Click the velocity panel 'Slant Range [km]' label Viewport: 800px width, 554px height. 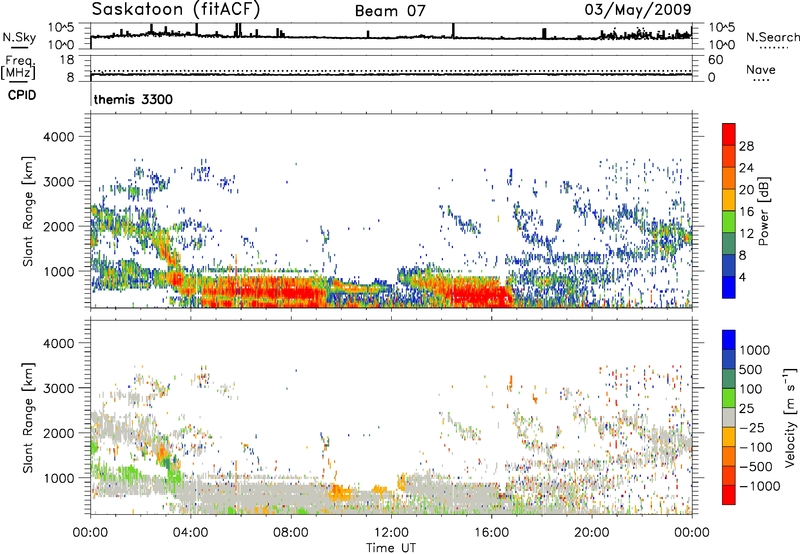28,417
